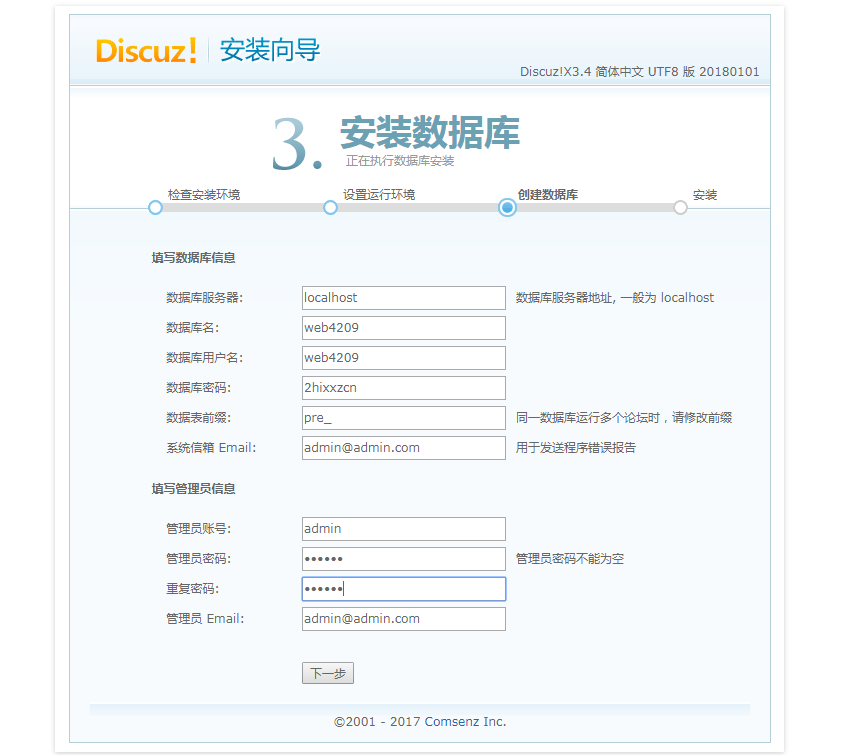Focus the 管理员密码 password field

(403, 559)
